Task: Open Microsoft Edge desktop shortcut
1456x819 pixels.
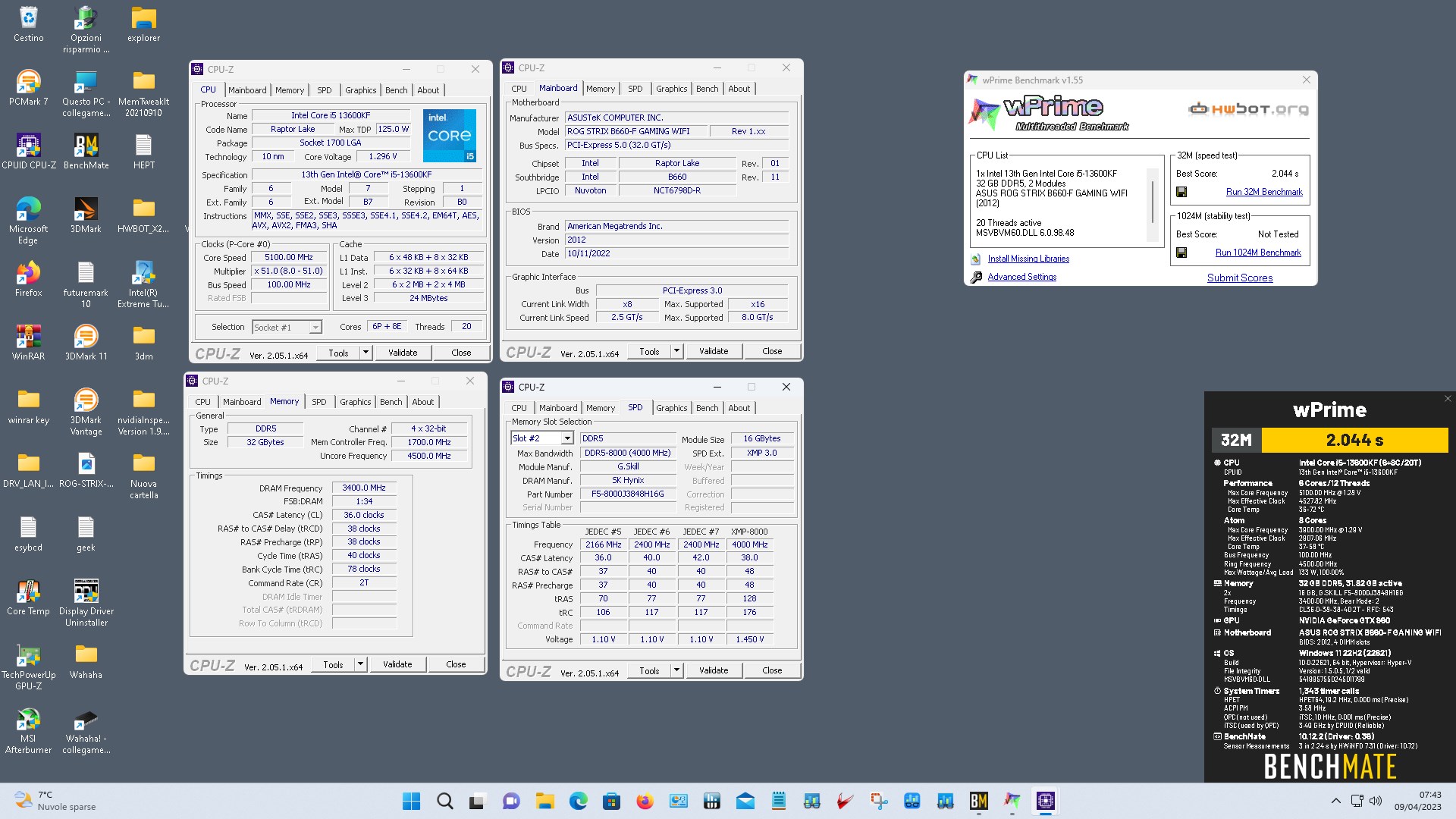Action: coord(28,221)
